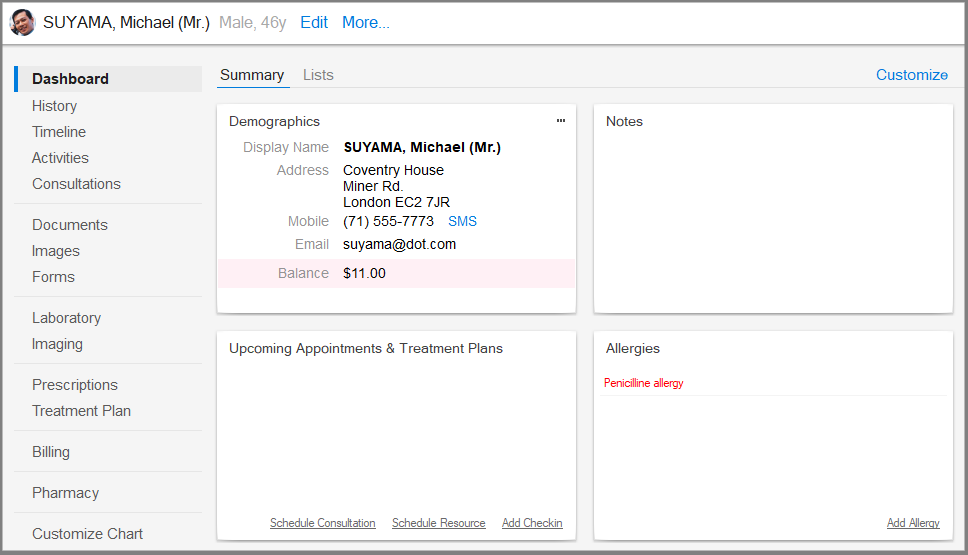Image resolution: width=968 pixels, height=555 pixels.
Task: Go to the Timeline section
Action: [59, 132]
